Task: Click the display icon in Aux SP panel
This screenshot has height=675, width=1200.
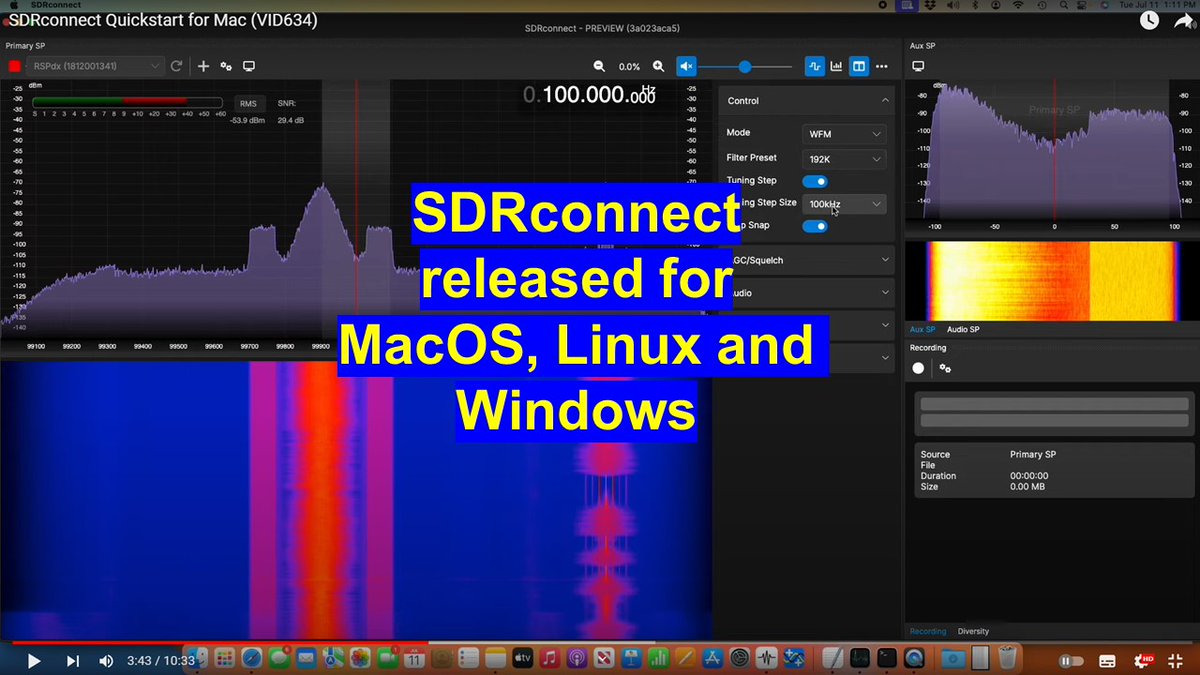Action: [918, 66]
